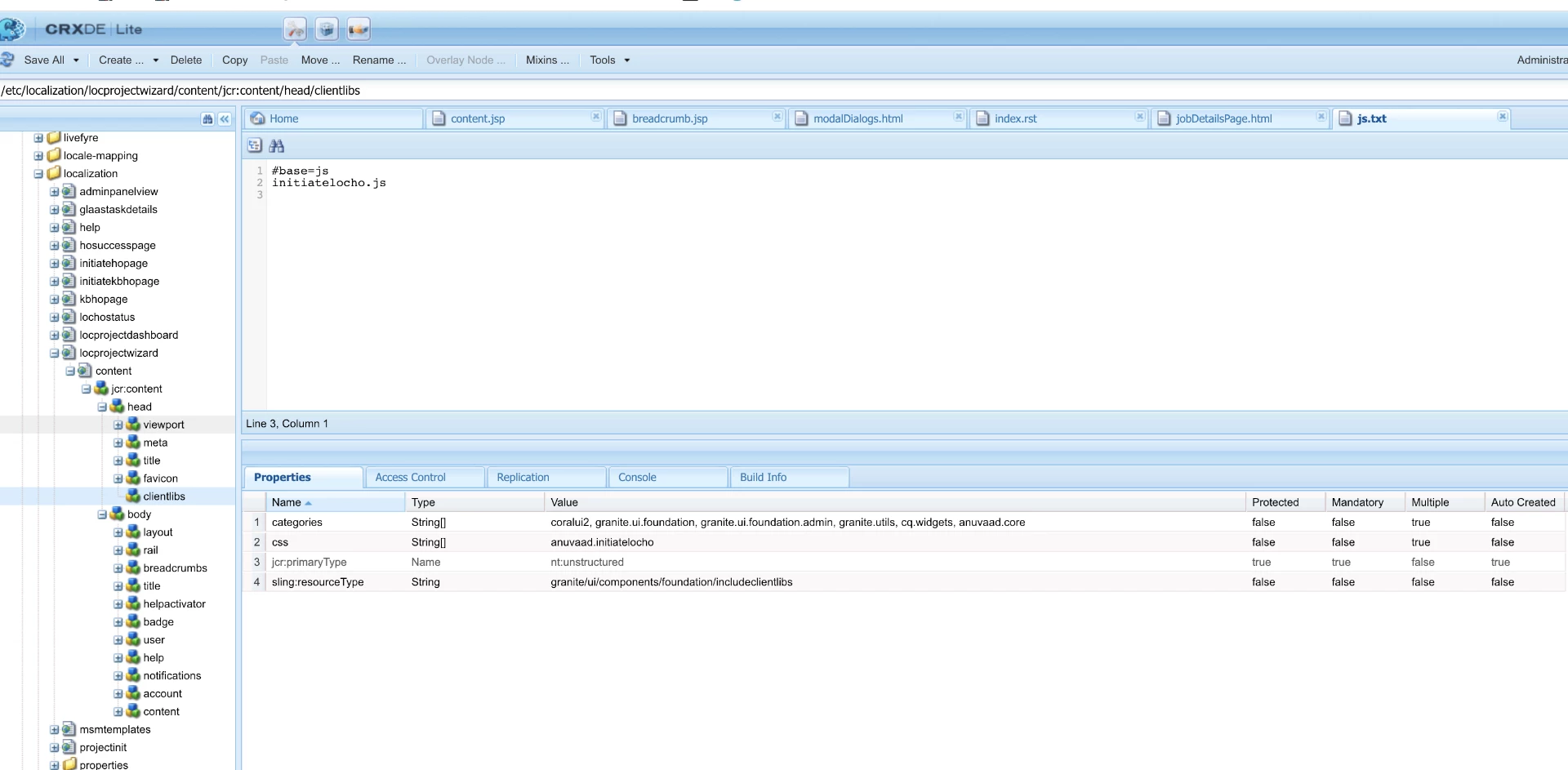Click the Delete button
The width and height of the screenshot is (1568, 770).
point(186,60)
